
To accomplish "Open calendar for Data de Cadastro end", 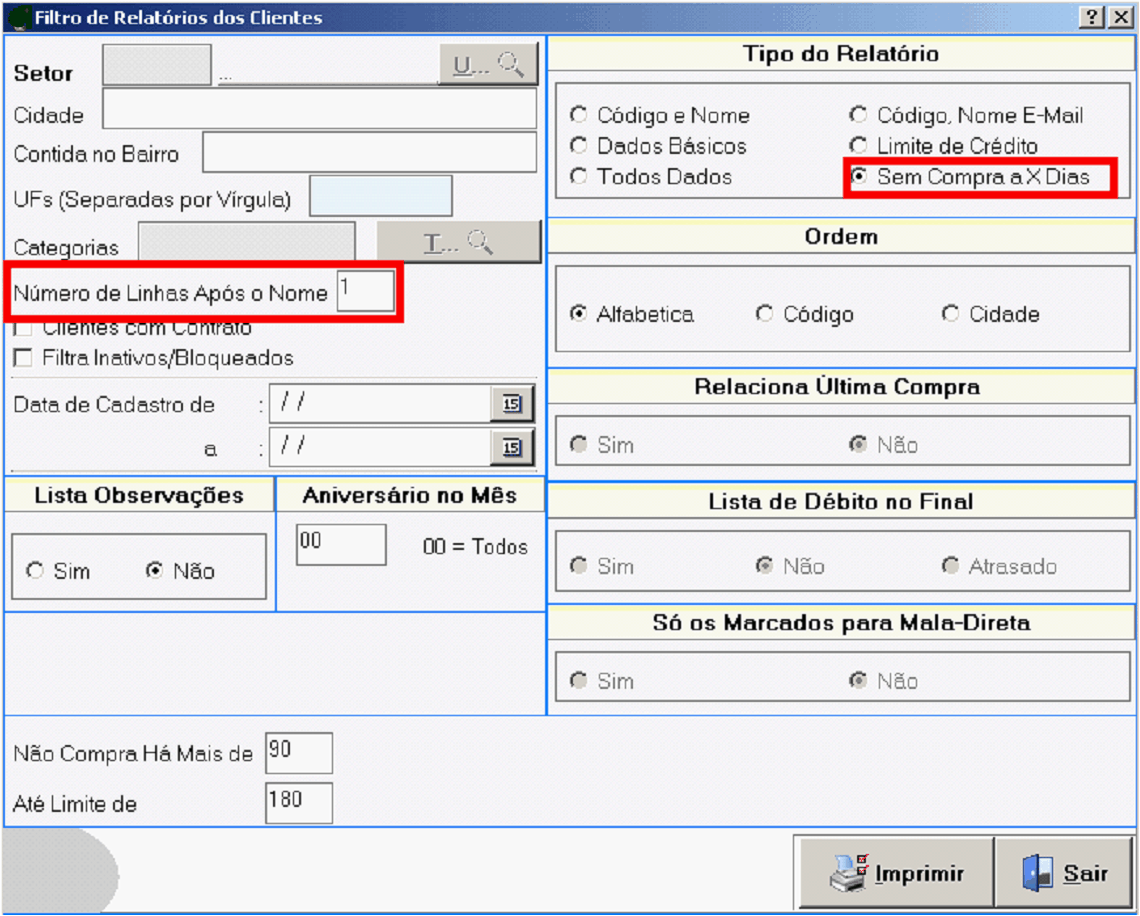I will (x=512, y=448).
